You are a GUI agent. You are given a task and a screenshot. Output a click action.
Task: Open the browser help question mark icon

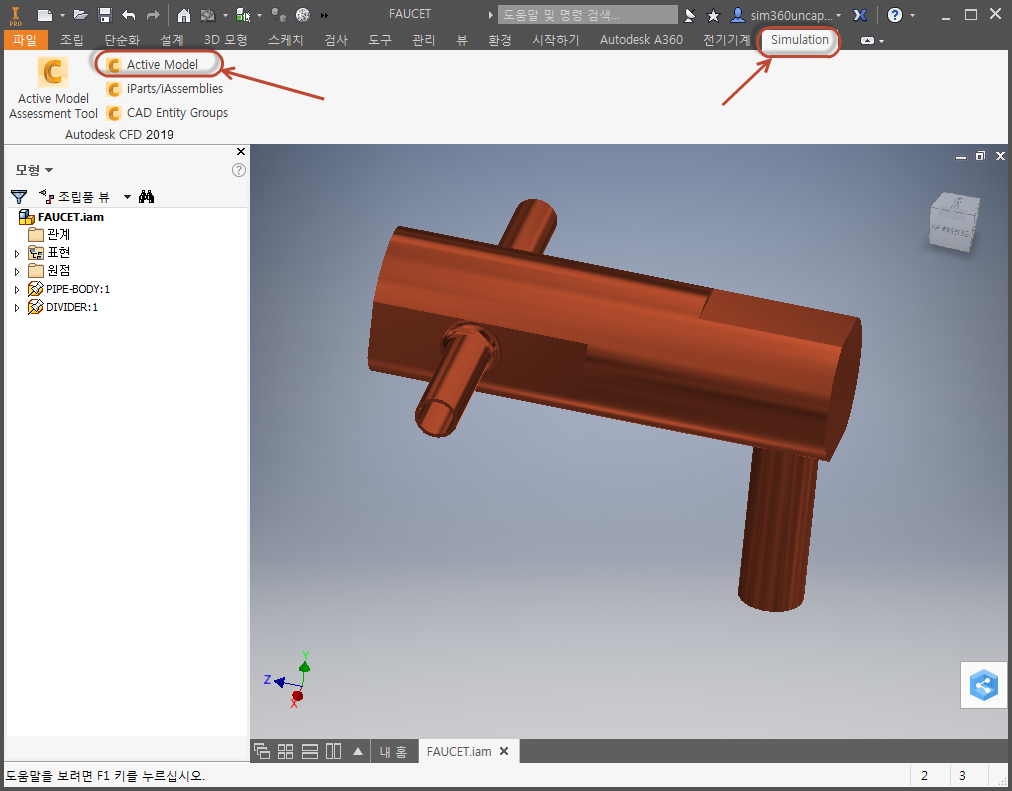pos(239,170)
